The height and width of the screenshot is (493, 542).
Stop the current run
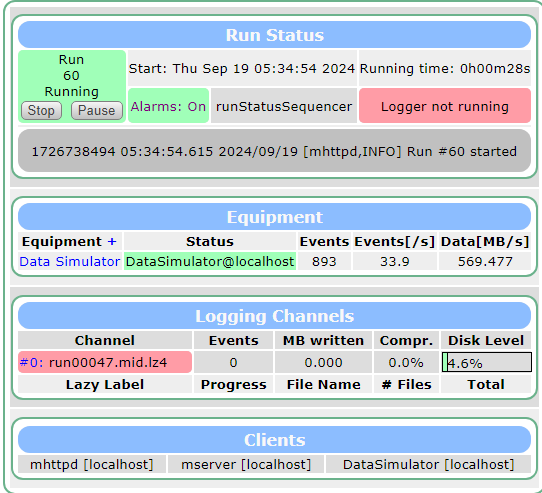coord(41,111)
